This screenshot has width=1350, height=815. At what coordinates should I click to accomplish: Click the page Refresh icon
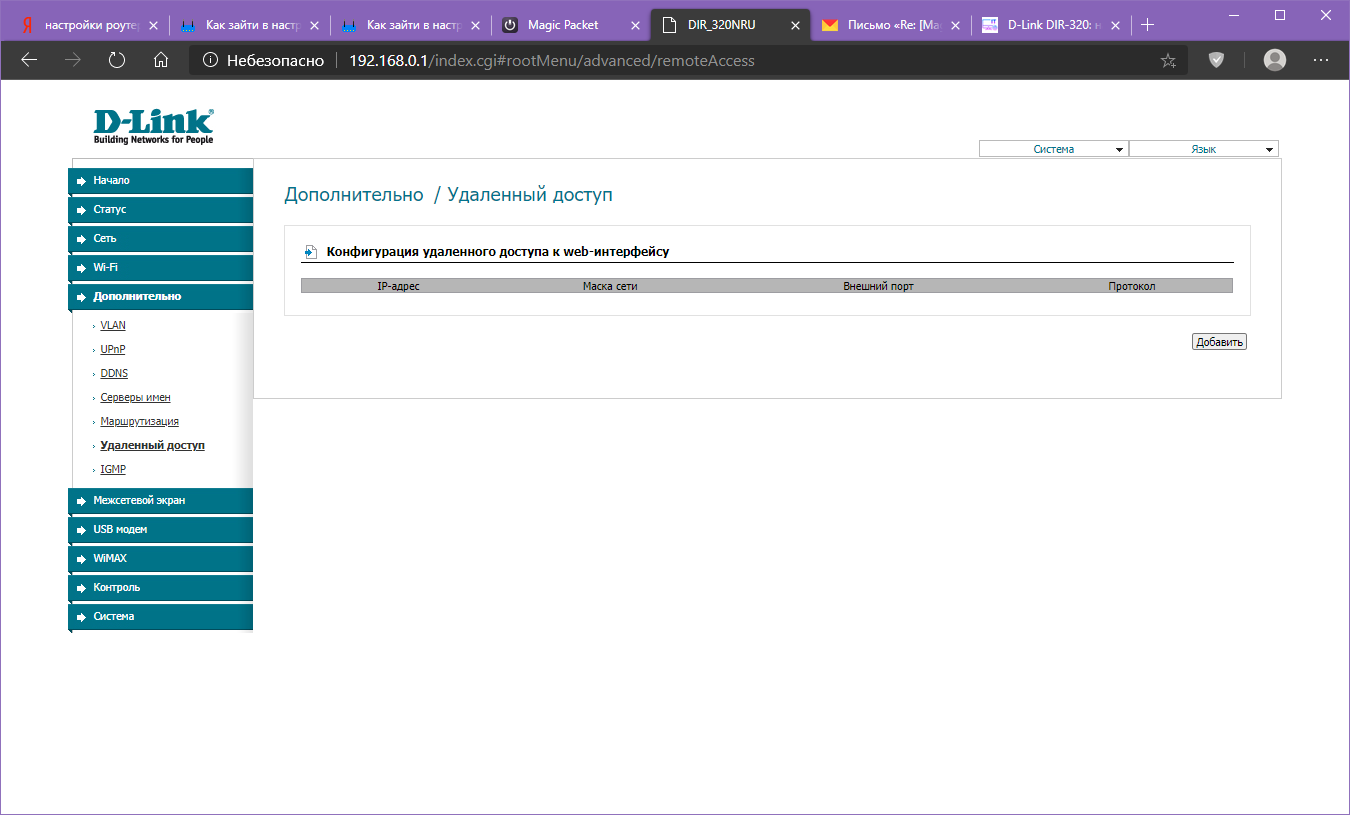click(x=117, y=60)
